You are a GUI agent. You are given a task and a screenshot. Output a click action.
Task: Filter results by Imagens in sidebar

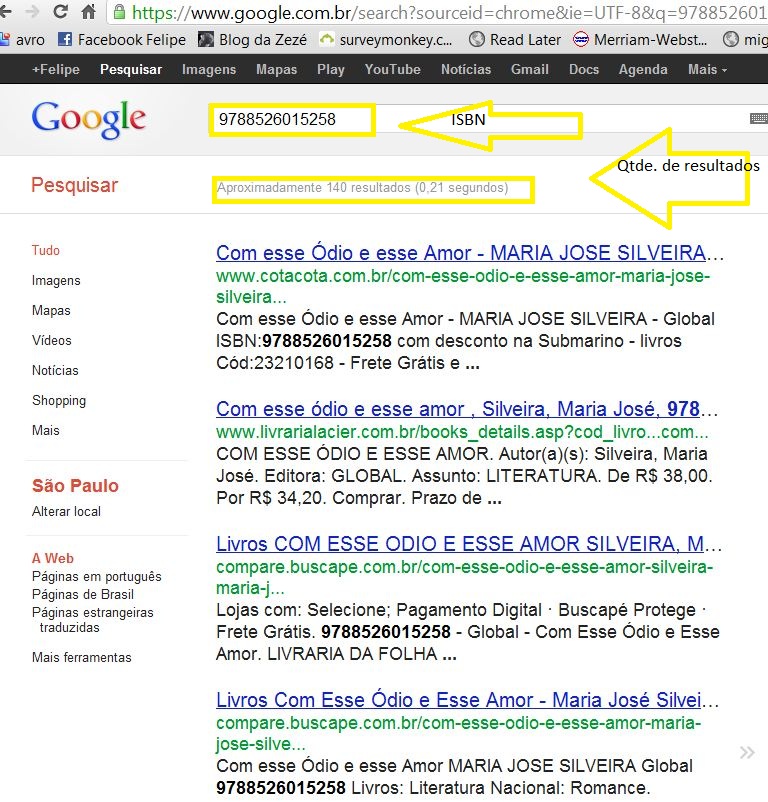pos(56,281)
